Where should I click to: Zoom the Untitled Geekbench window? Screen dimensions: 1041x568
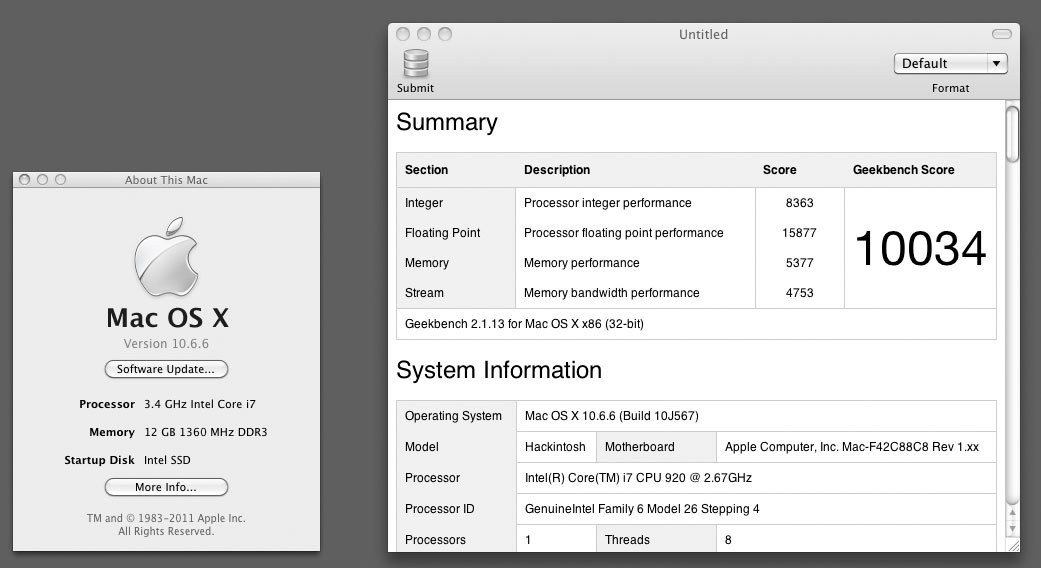coord(444,34)
